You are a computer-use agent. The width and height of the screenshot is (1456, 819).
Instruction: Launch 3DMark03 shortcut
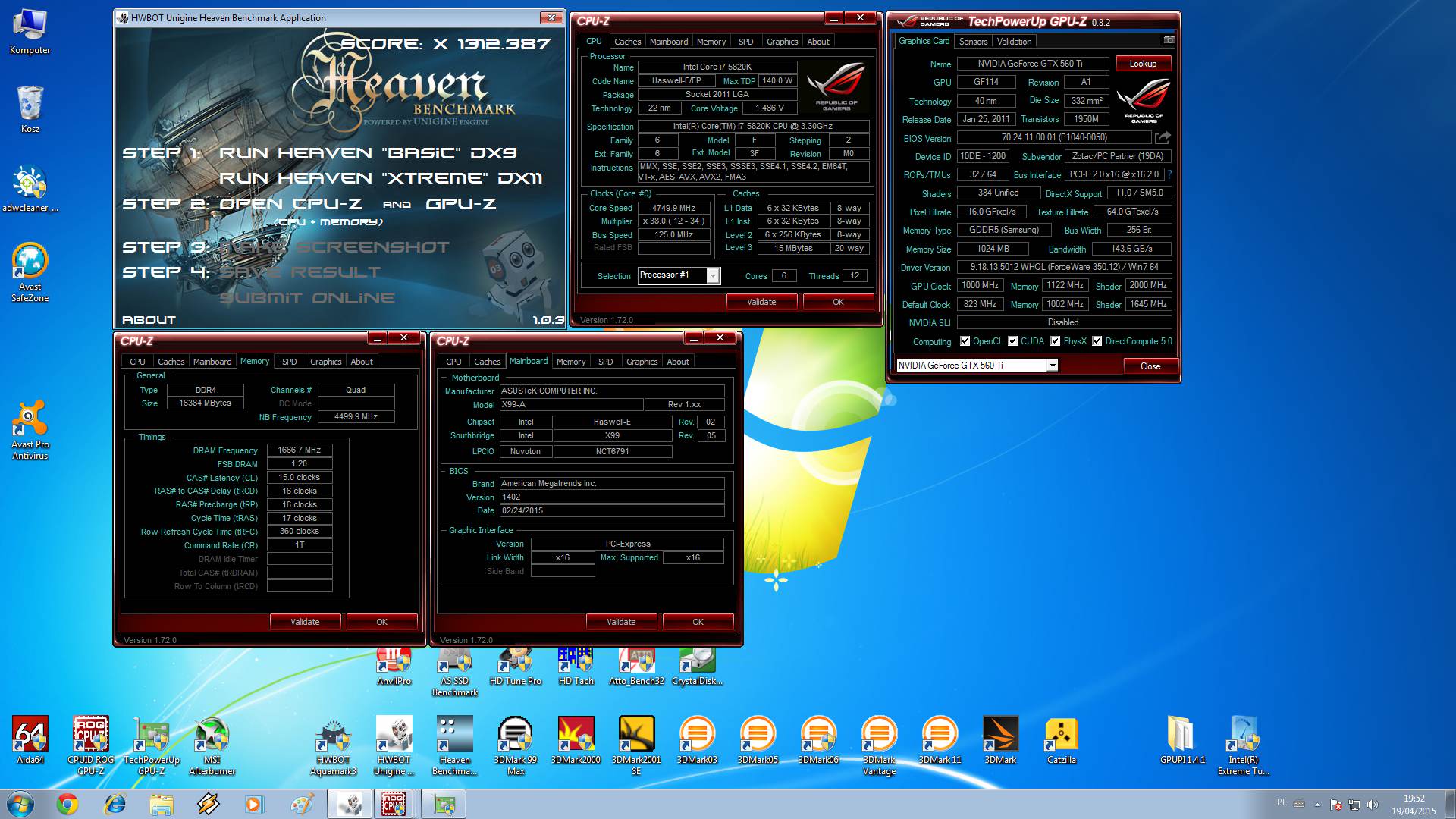(x=697, y=739)
